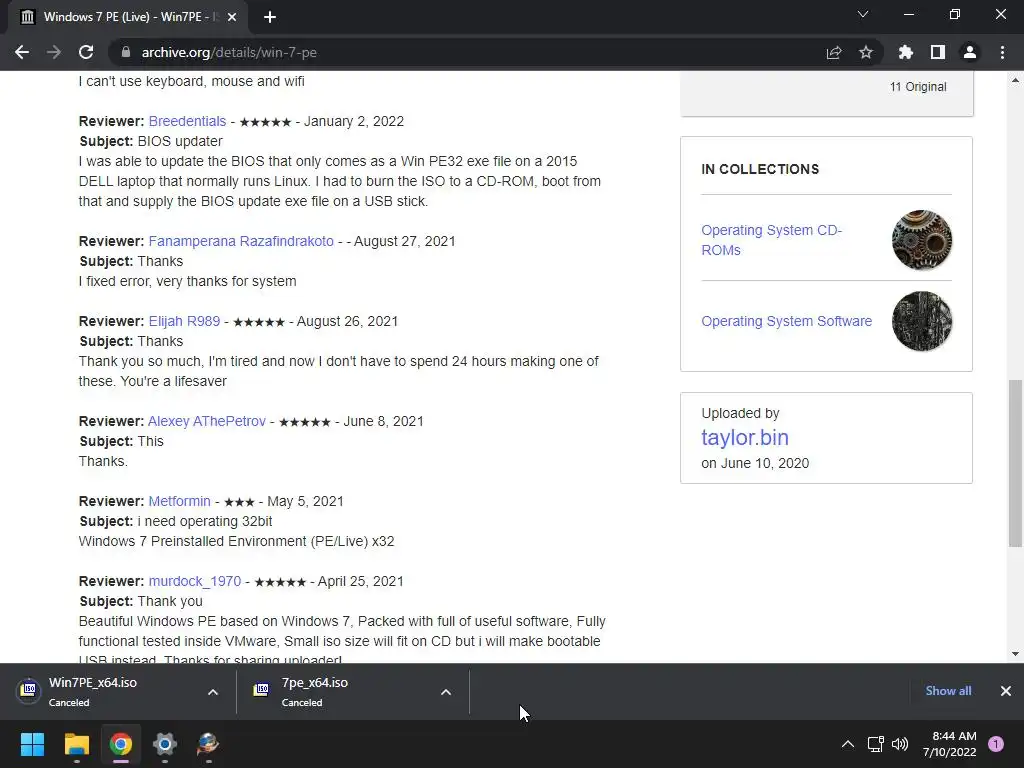Image resolution: width=1024 pixels, height=768 pixels.
Task: Expand options for 7pe_x64.iso download
Action: pyautogui.click(x=446, y=692)
